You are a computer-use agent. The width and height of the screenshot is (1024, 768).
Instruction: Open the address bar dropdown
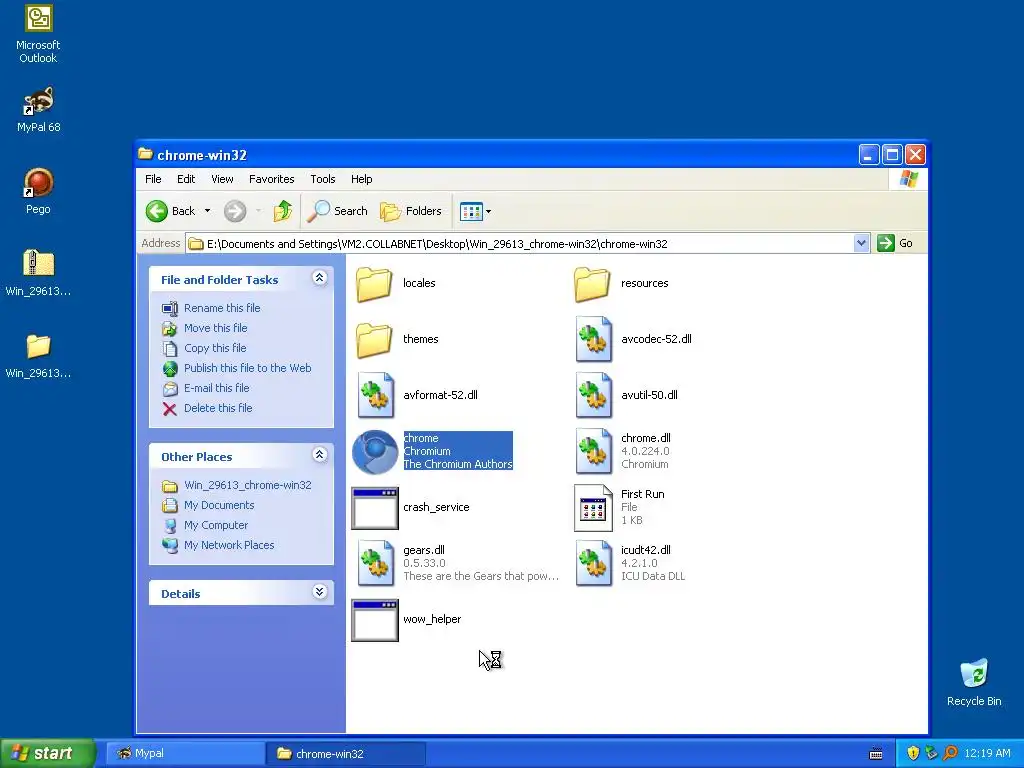coord(861,243)
